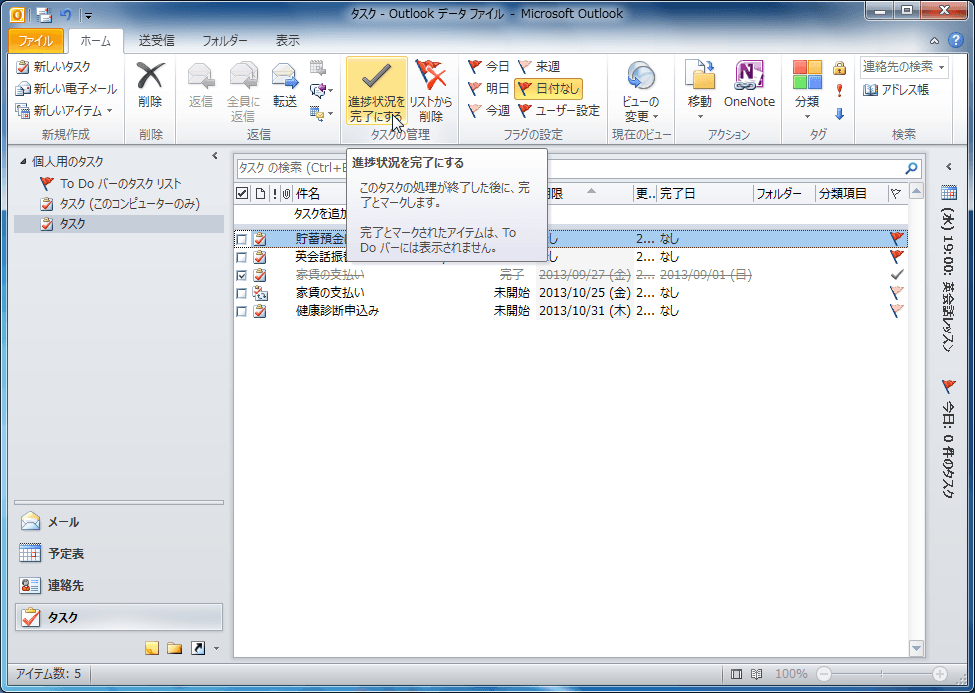Open the File (ファイル) tab
The width and height of the screenshot is (975, 693).
pyautogui.click(x=35, y=41)
